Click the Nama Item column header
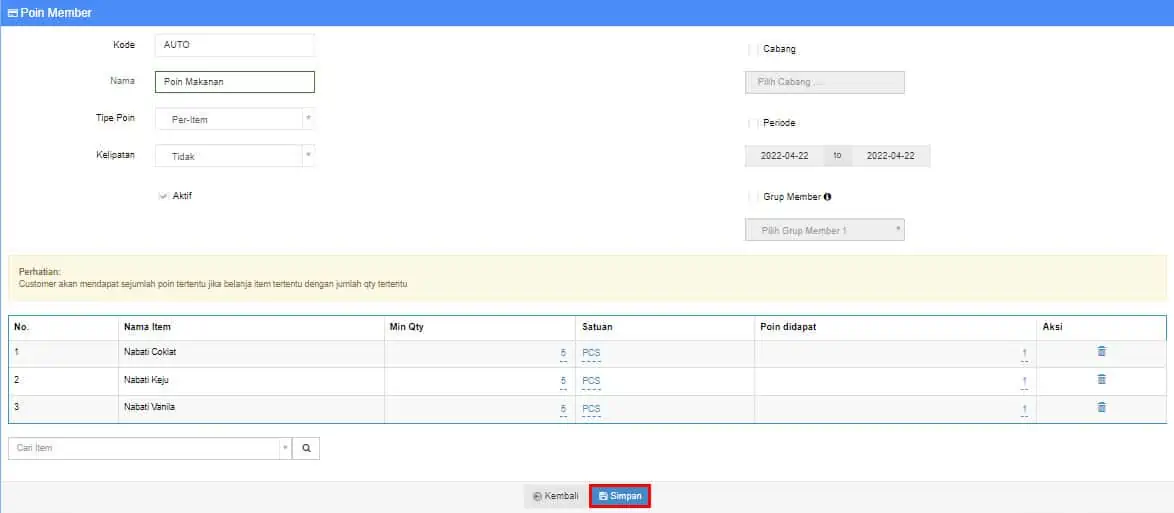The image size is (1174, 513). tap(147, 327)
